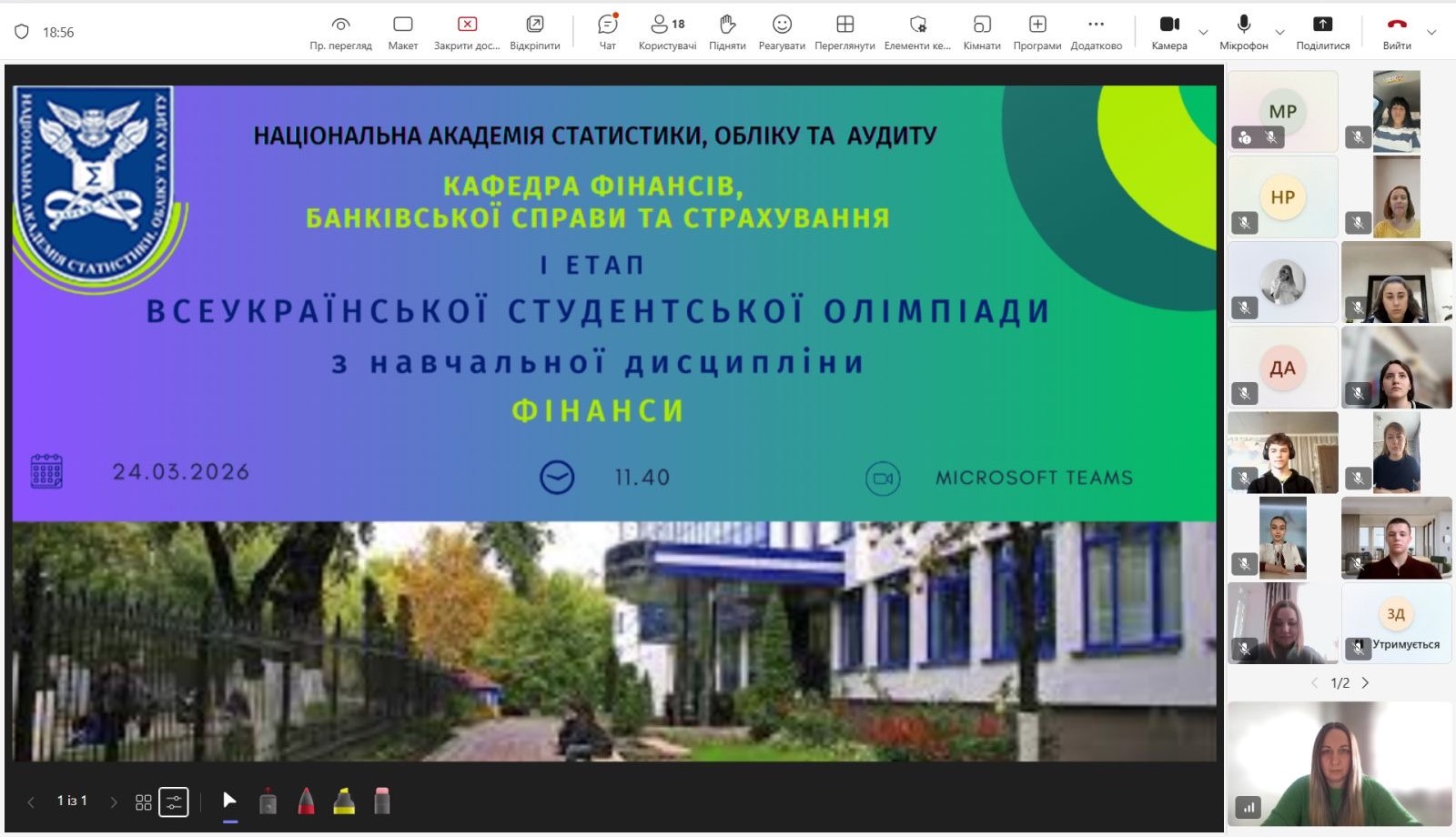Click Поділитися to share content
Screen dimensions: 1456x837
coord(1322,32)
